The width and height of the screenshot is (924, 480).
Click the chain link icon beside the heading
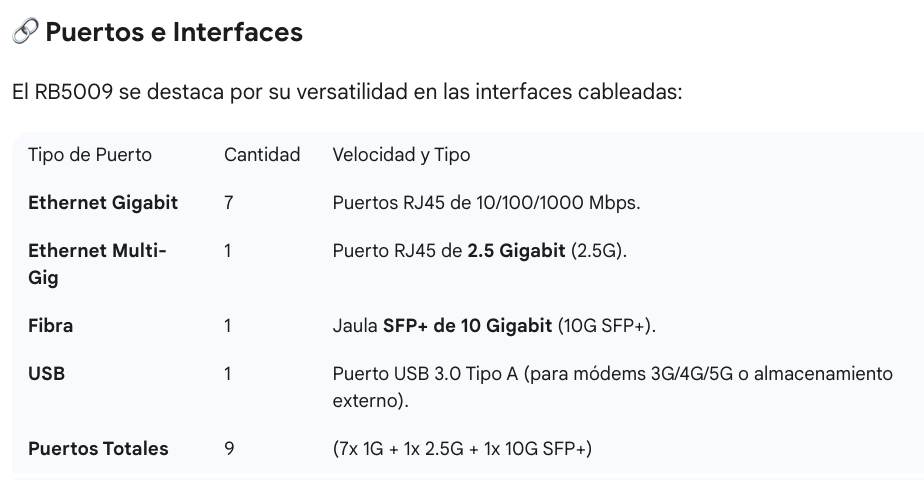pos(25,33)
